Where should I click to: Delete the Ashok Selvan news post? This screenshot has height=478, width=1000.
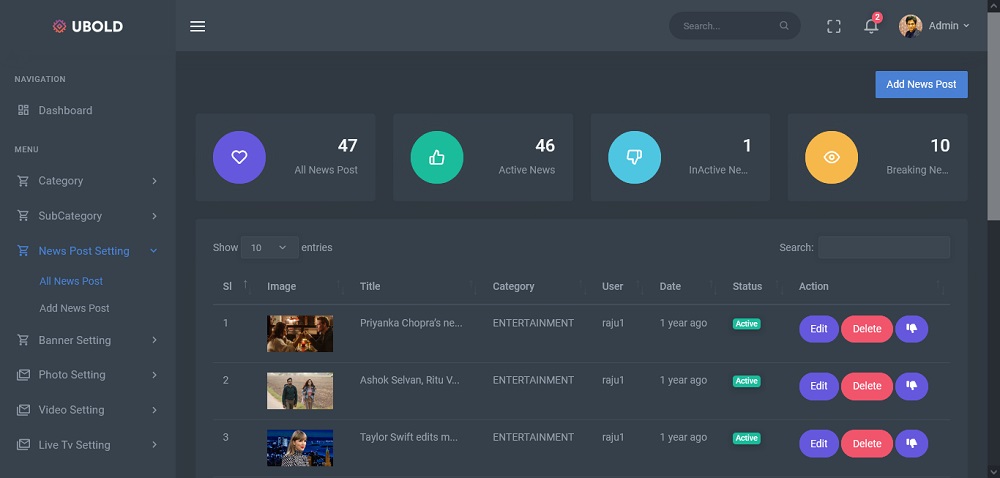[867, 386]
